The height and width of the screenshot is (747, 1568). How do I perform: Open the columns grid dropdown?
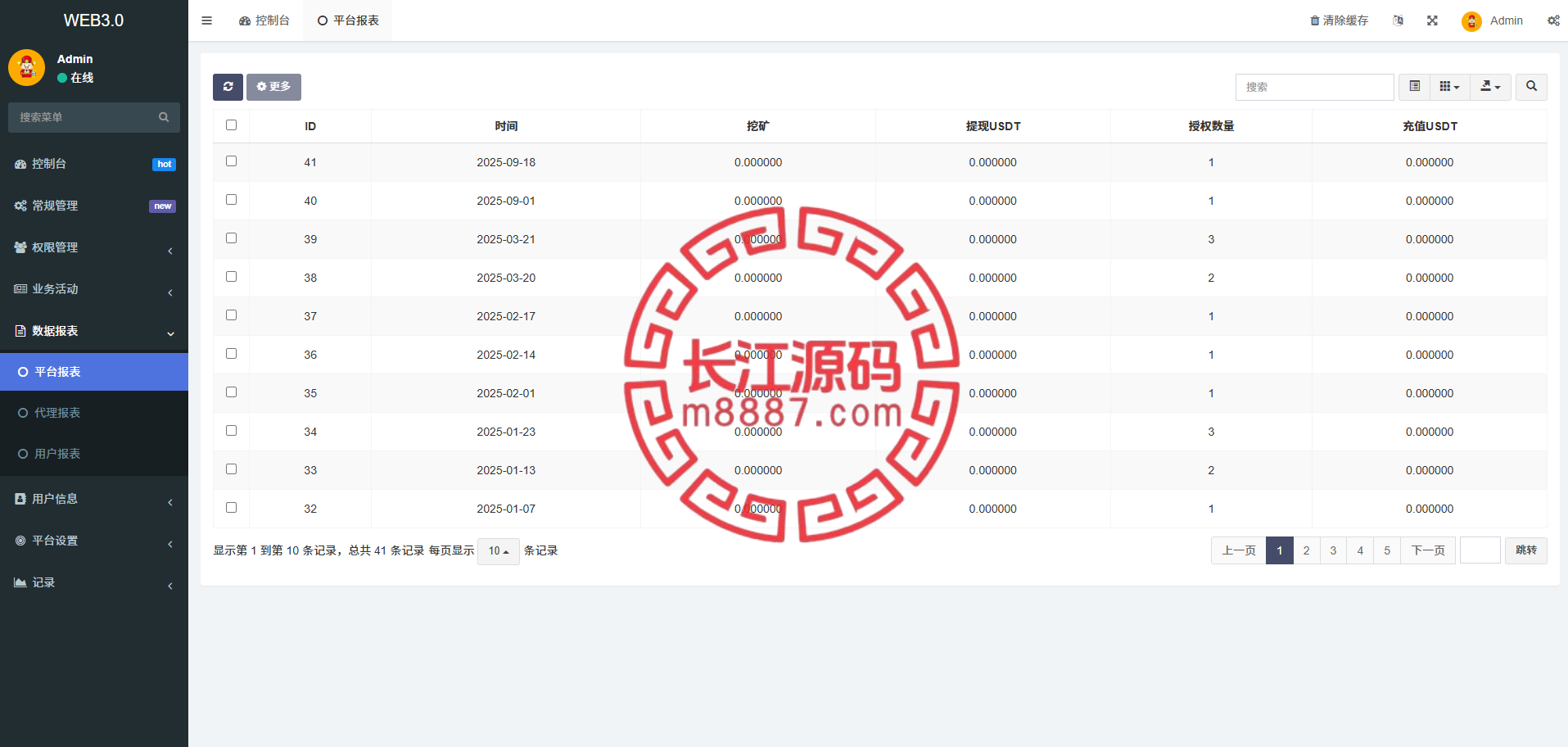tap(1449, 87)
